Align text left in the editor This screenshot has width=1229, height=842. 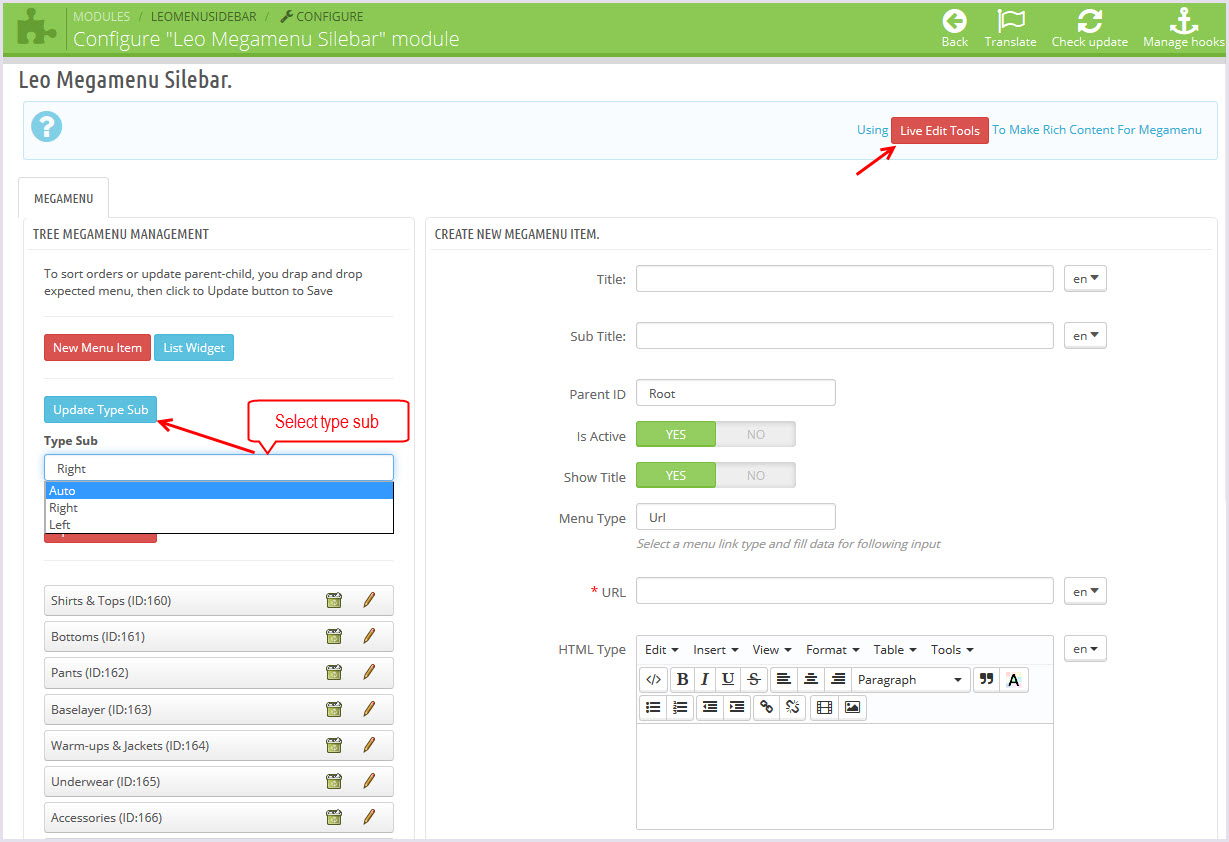point(784,679)
